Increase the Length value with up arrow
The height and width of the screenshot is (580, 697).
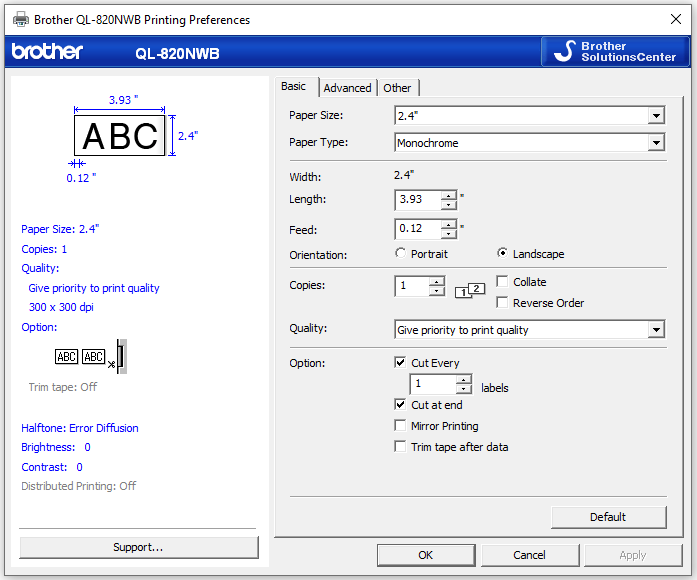[449, 196]
